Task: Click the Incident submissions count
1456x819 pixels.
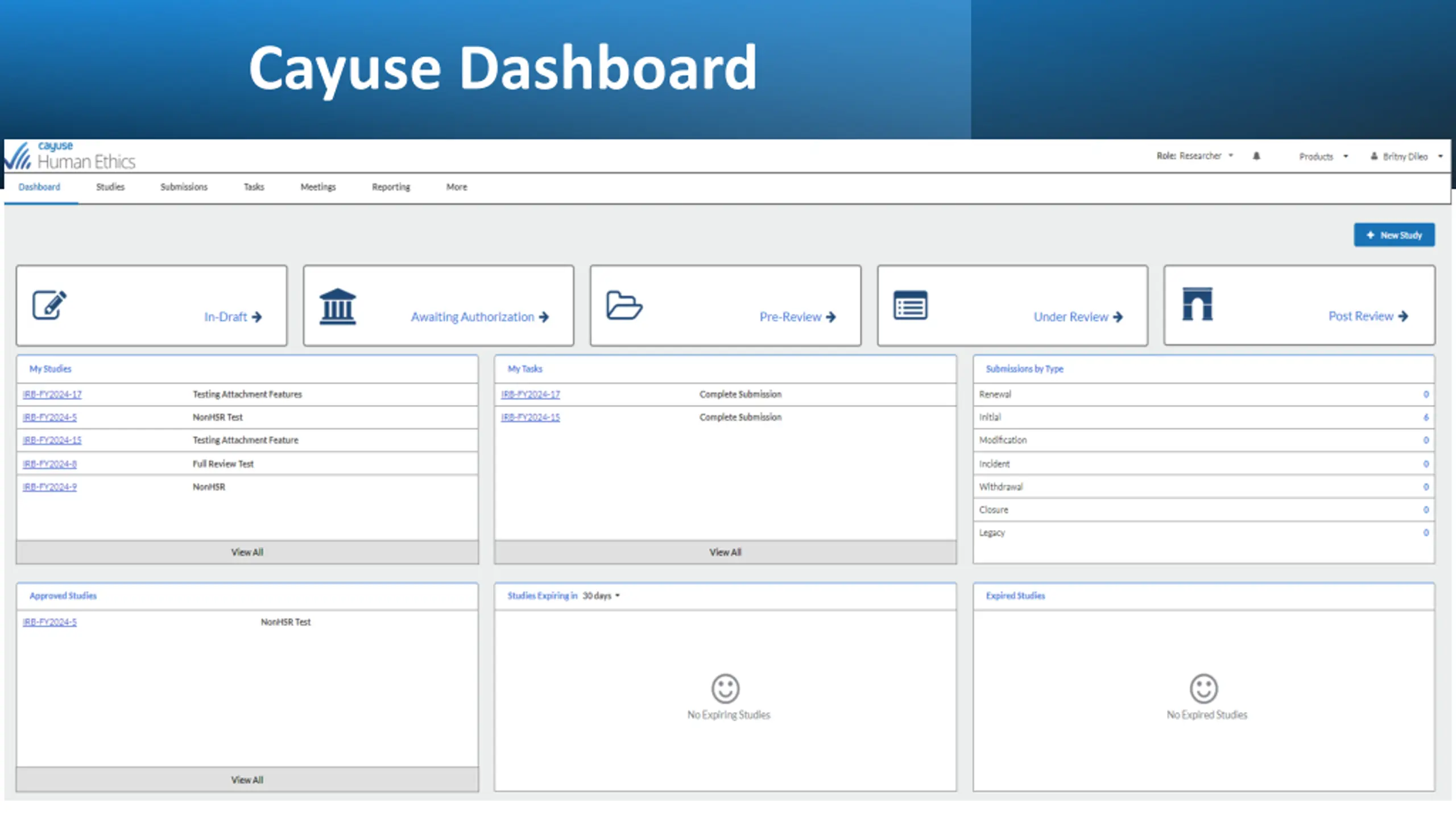Action: point(1426,464)
